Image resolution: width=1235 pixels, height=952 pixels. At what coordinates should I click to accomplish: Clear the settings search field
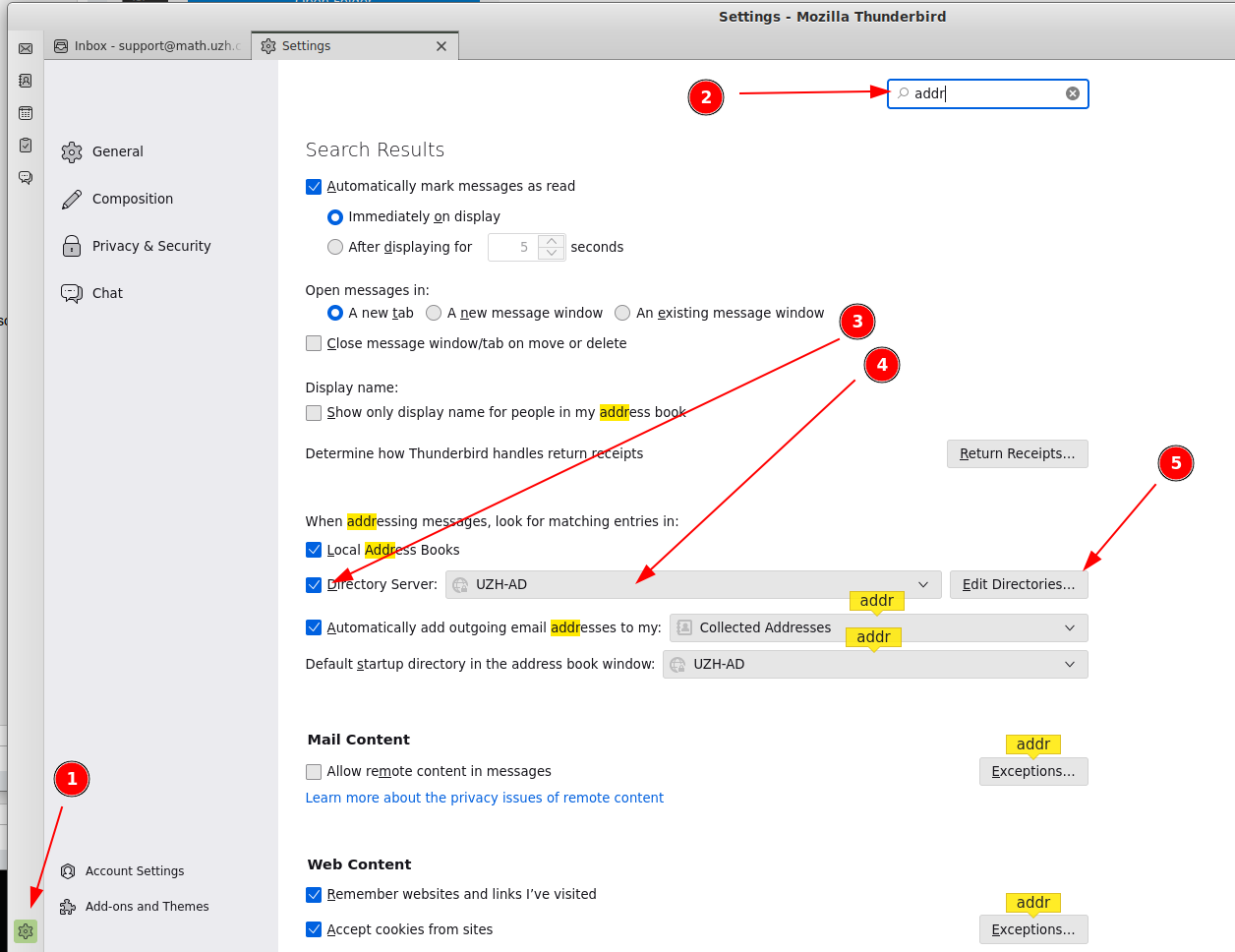(x=1072, y=93)
